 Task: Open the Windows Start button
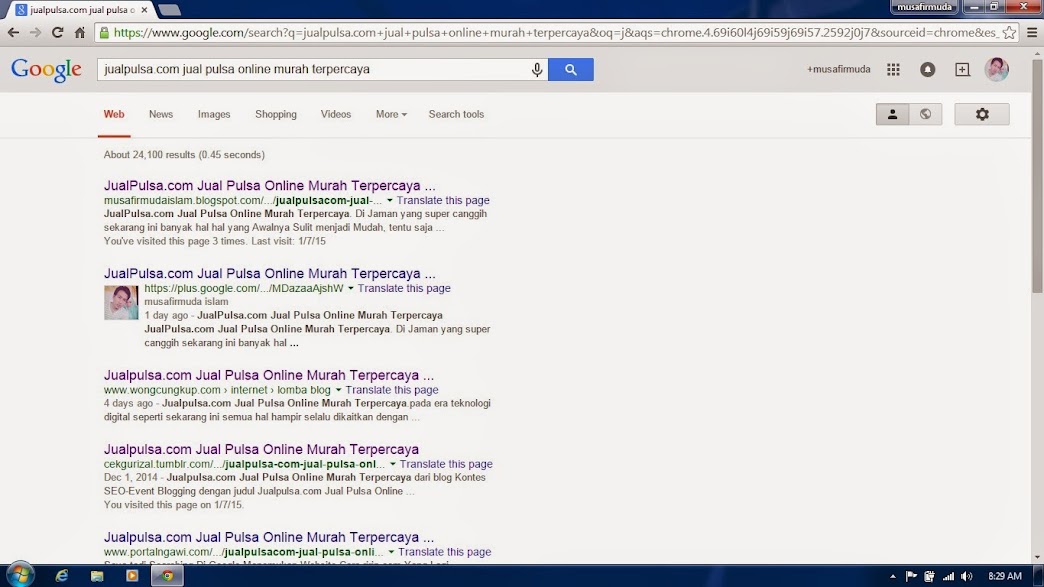pos(20,575)
